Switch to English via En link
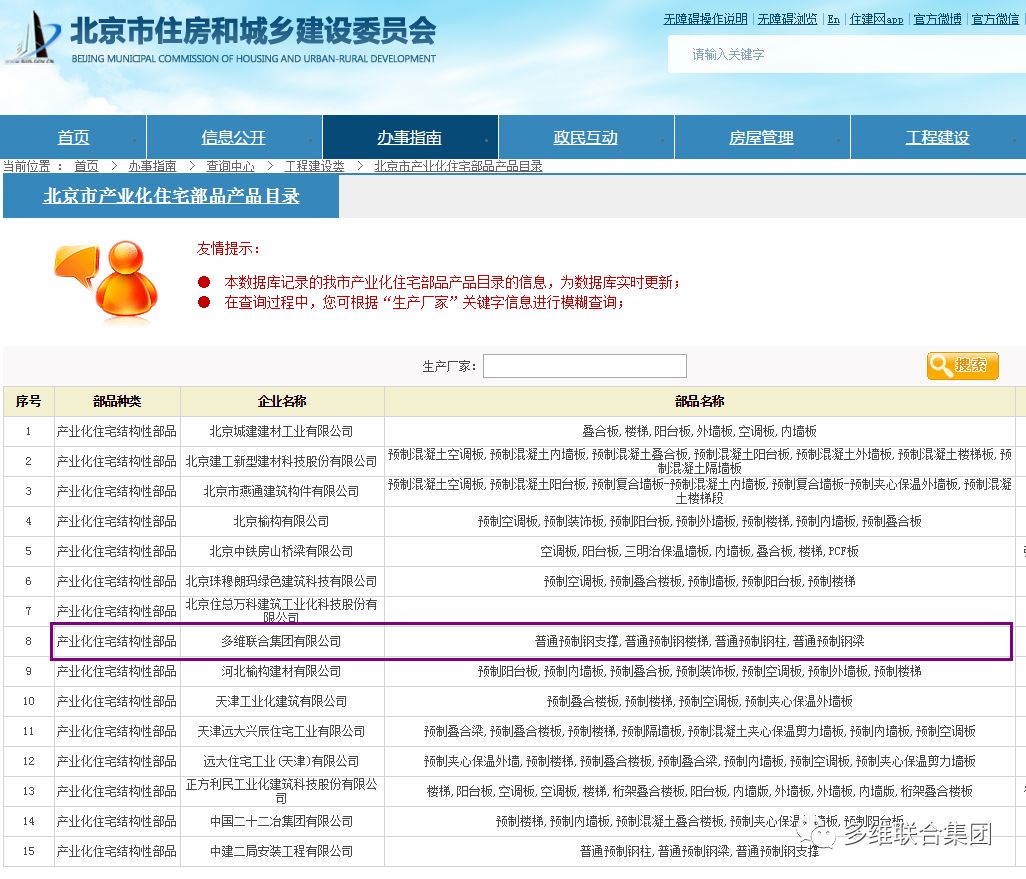 tap(834, 19)
